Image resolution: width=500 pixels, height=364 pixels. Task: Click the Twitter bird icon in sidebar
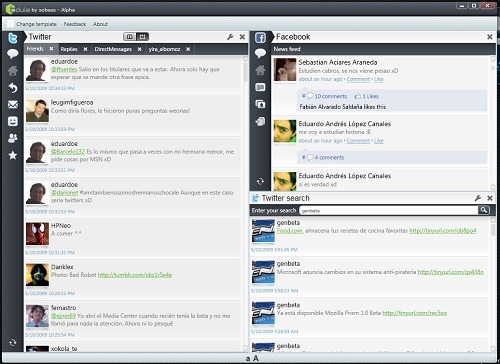13,38
